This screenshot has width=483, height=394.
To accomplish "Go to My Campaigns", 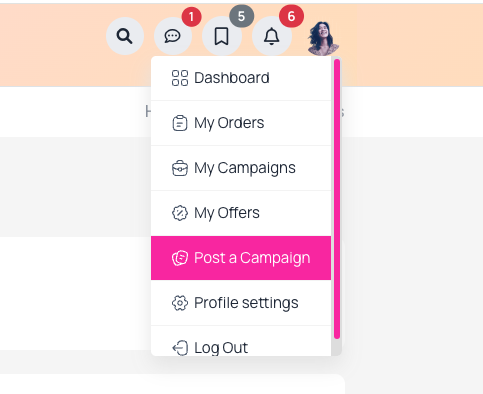I will [241, 168].
